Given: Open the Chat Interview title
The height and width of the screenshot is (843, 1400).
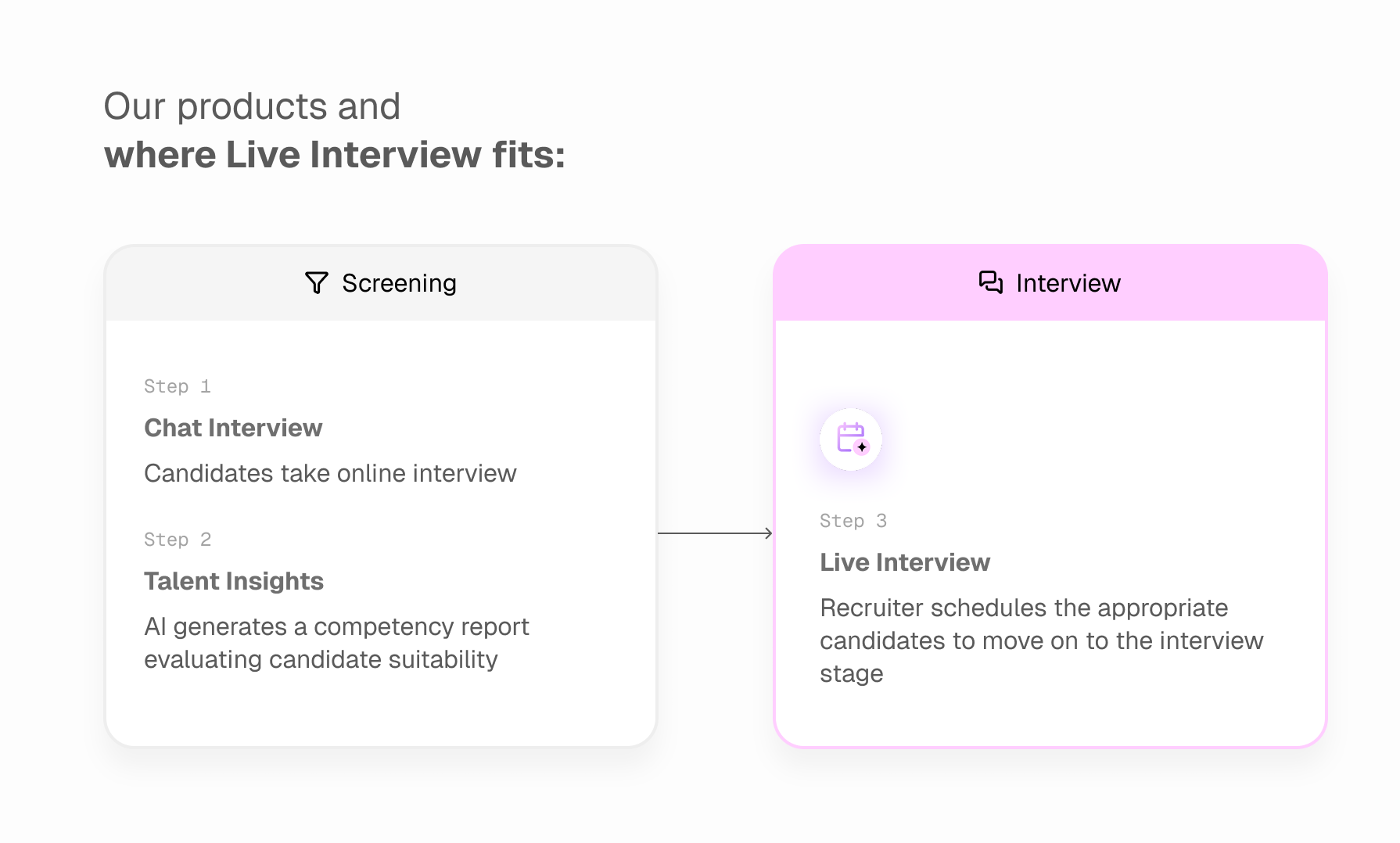Looking at the screenshot, I should pos(233,428).
